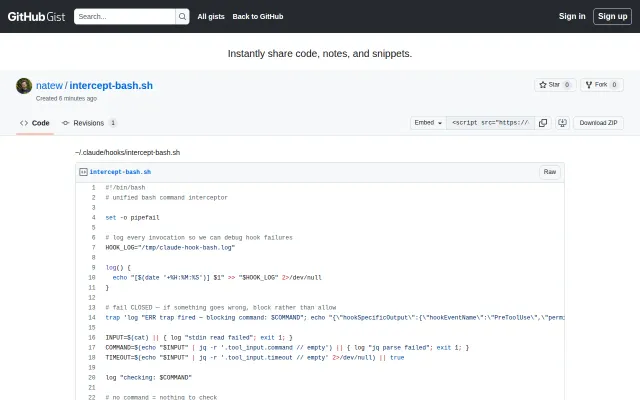Click the HOOK_LOG assignment line
Image resolution: width=640 pixels, height=400 pixels.
170,248
